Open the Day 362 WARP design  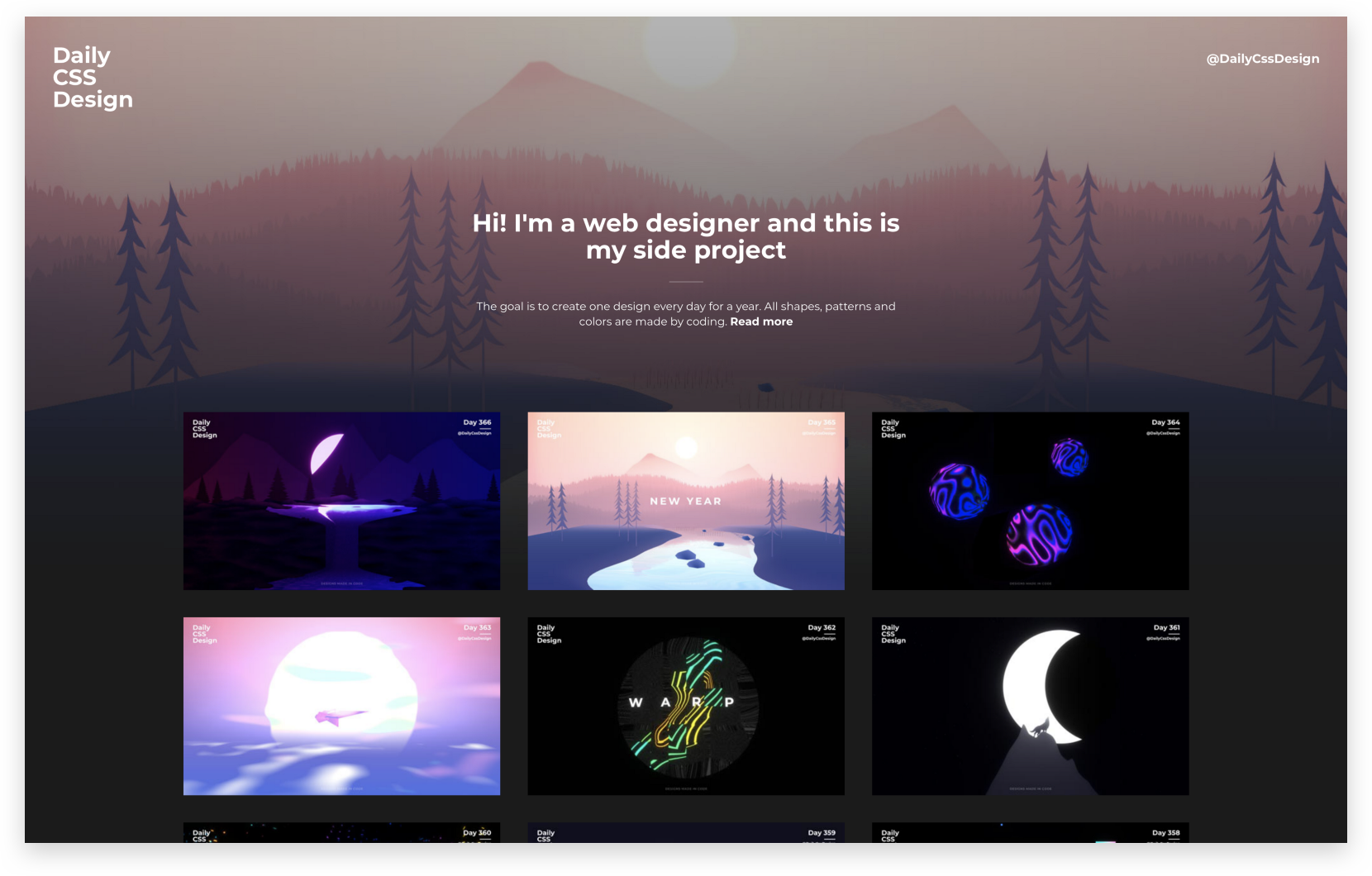686,706
